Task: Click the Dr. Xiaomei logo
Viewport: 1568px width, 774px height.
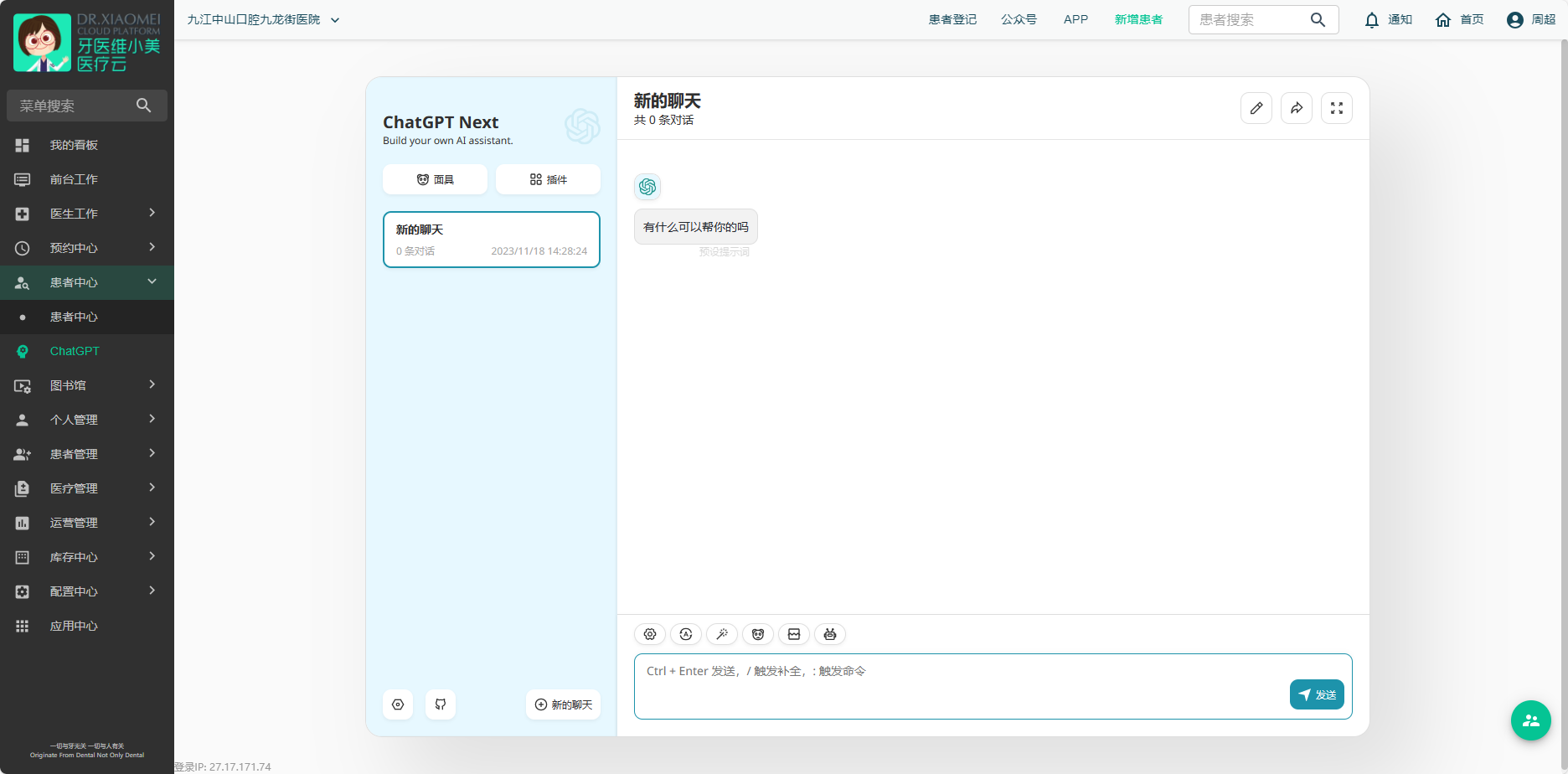Action: pos(87,42)
